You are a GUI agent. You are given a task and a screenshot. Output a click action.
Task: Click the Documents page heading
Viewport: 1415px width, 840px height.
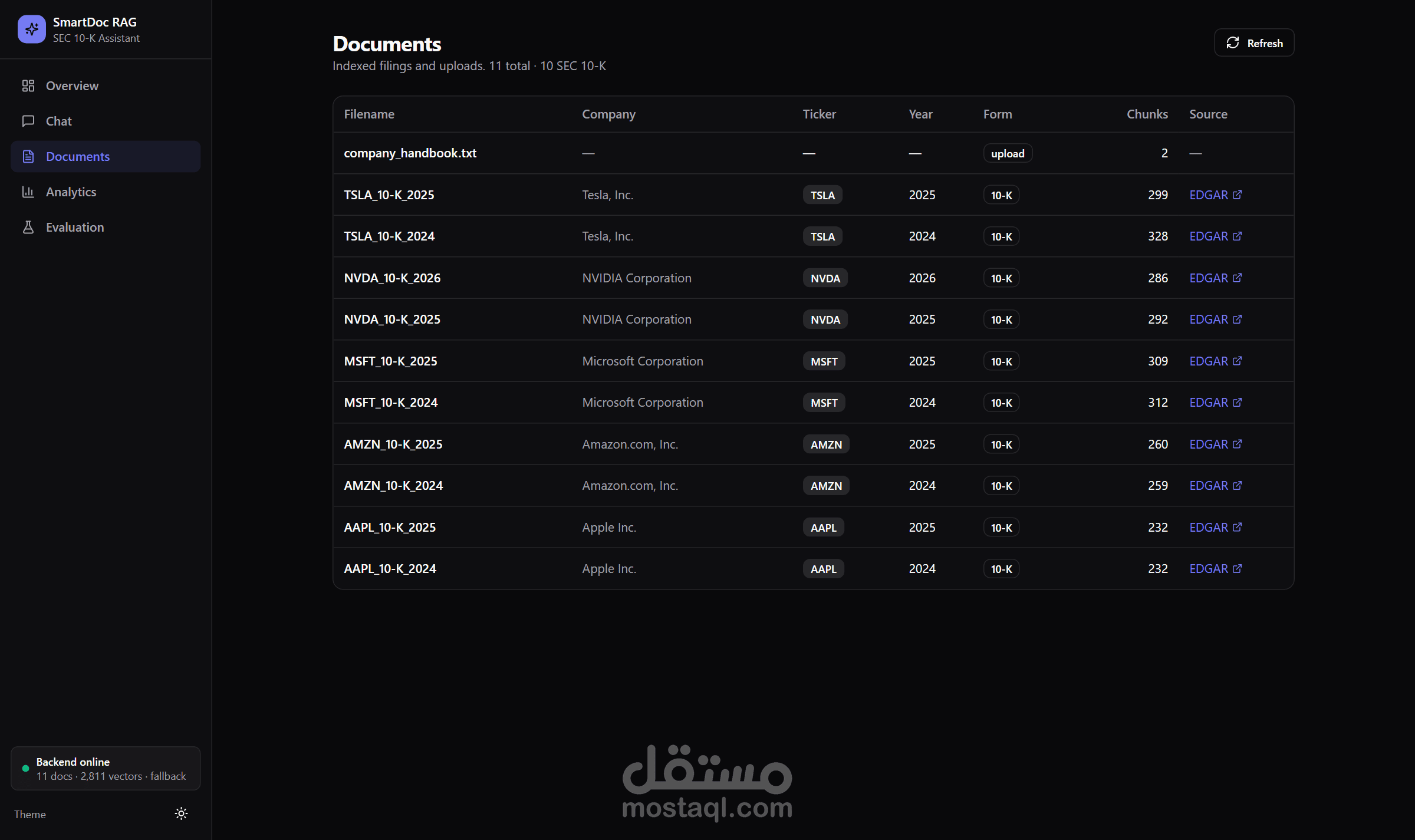point(387,44)
